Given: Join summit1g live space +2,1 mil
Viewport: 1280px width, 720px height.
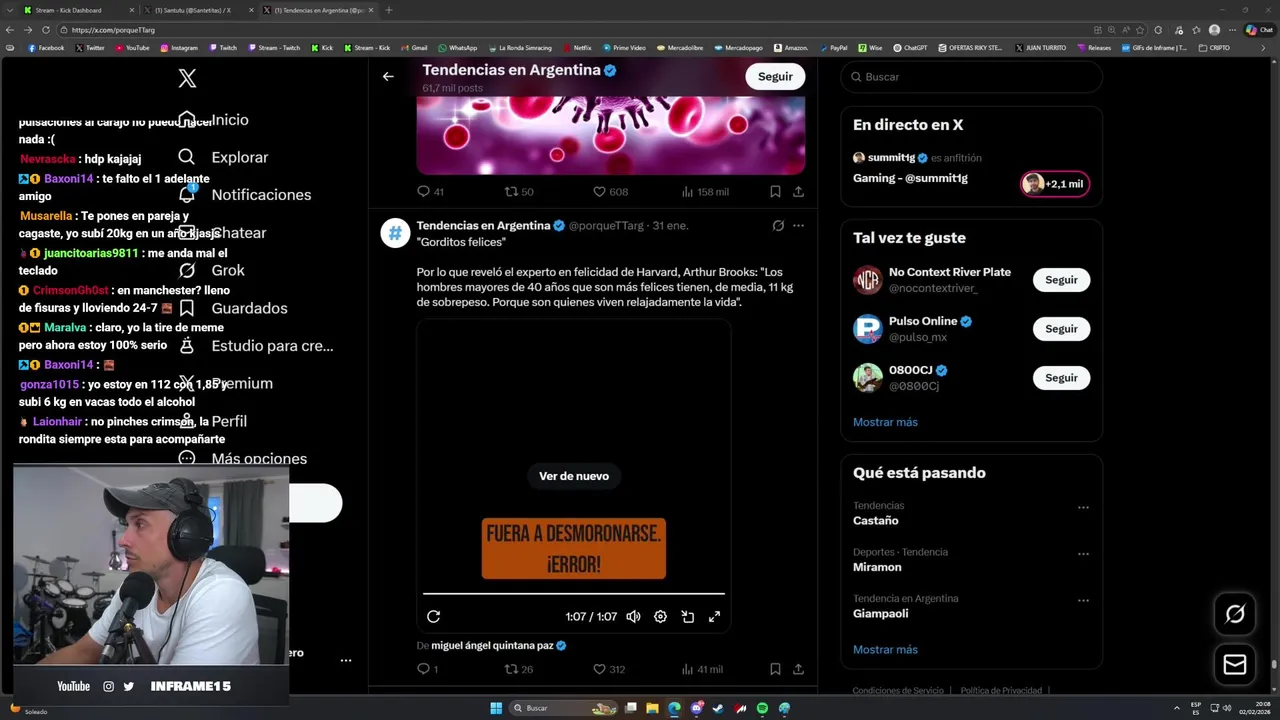Looking at the screenshot, I should pyautogui.click(x=1054, y=184).
